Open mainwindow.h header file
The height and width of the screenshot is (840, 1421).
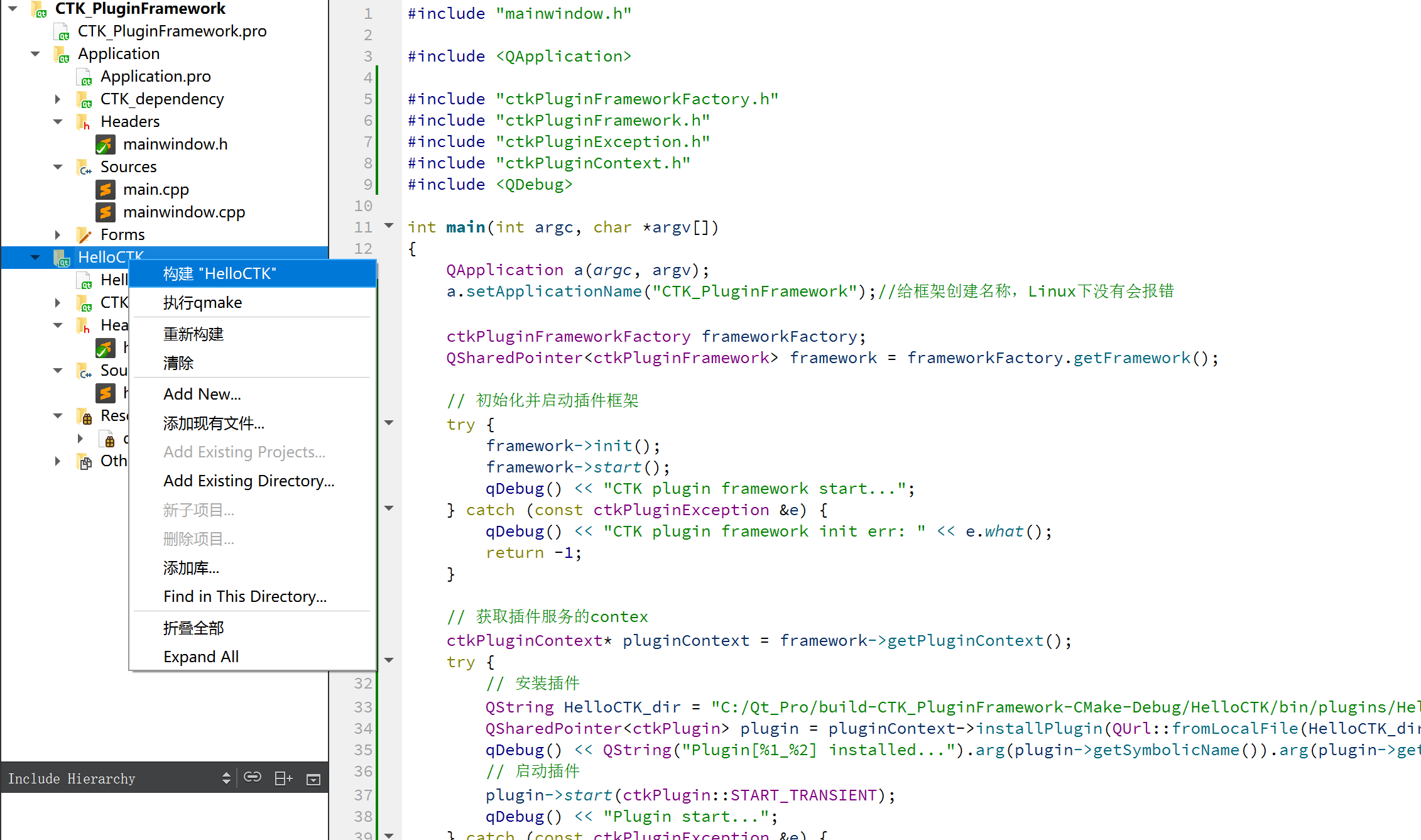[x=175, y=144]
